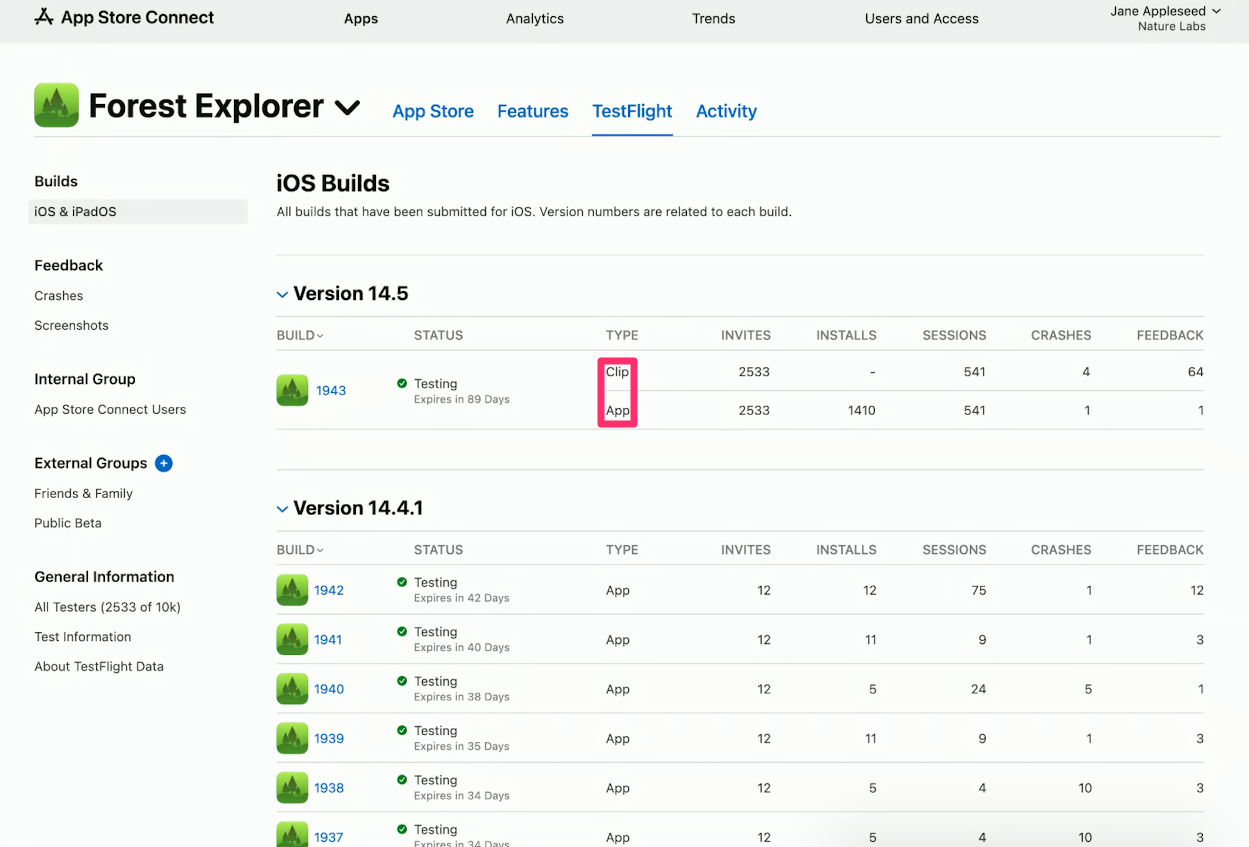
Task: Click green status checkmark for build 1938
Action: click(x=402, y=780)
